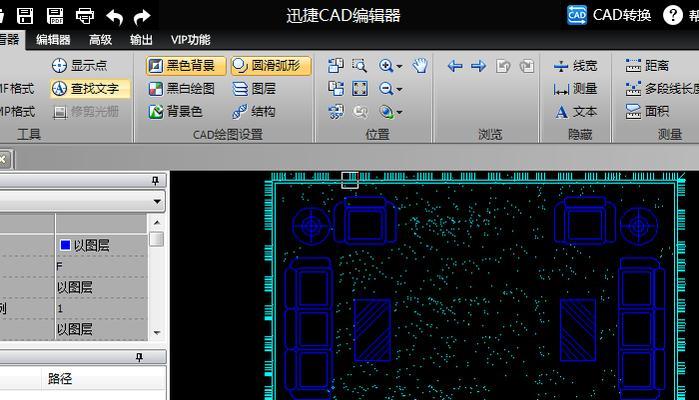Open the VIP功能 tab

point(190,40)
